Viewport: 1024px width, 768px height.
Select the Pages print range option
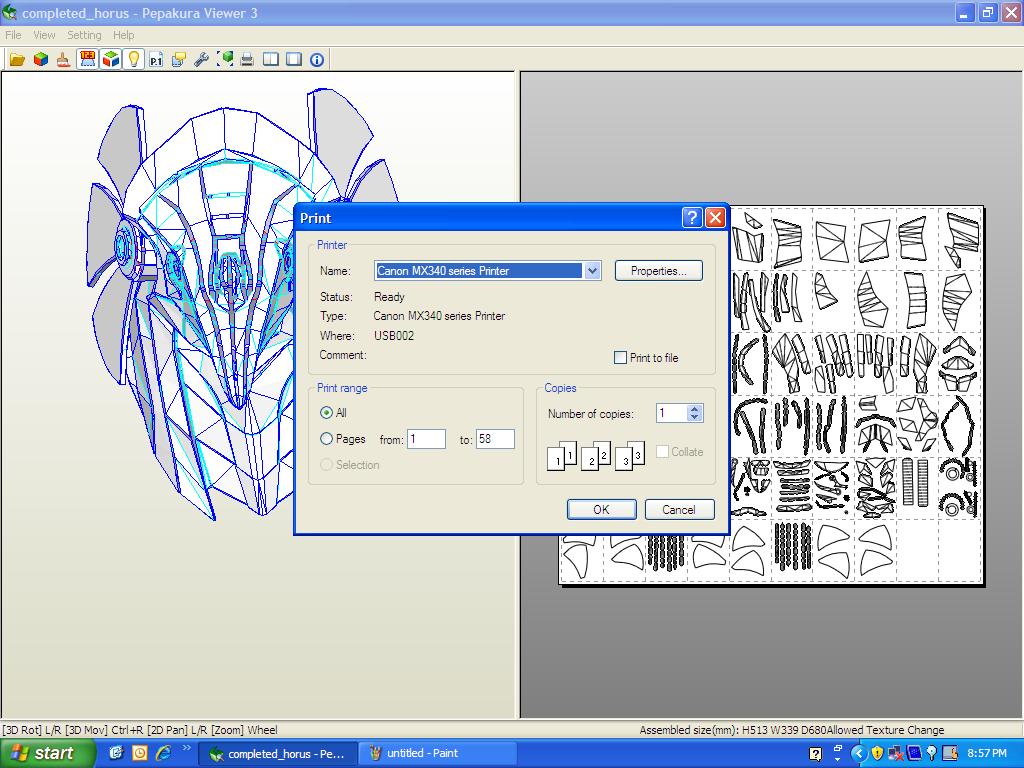pos(327,439)
